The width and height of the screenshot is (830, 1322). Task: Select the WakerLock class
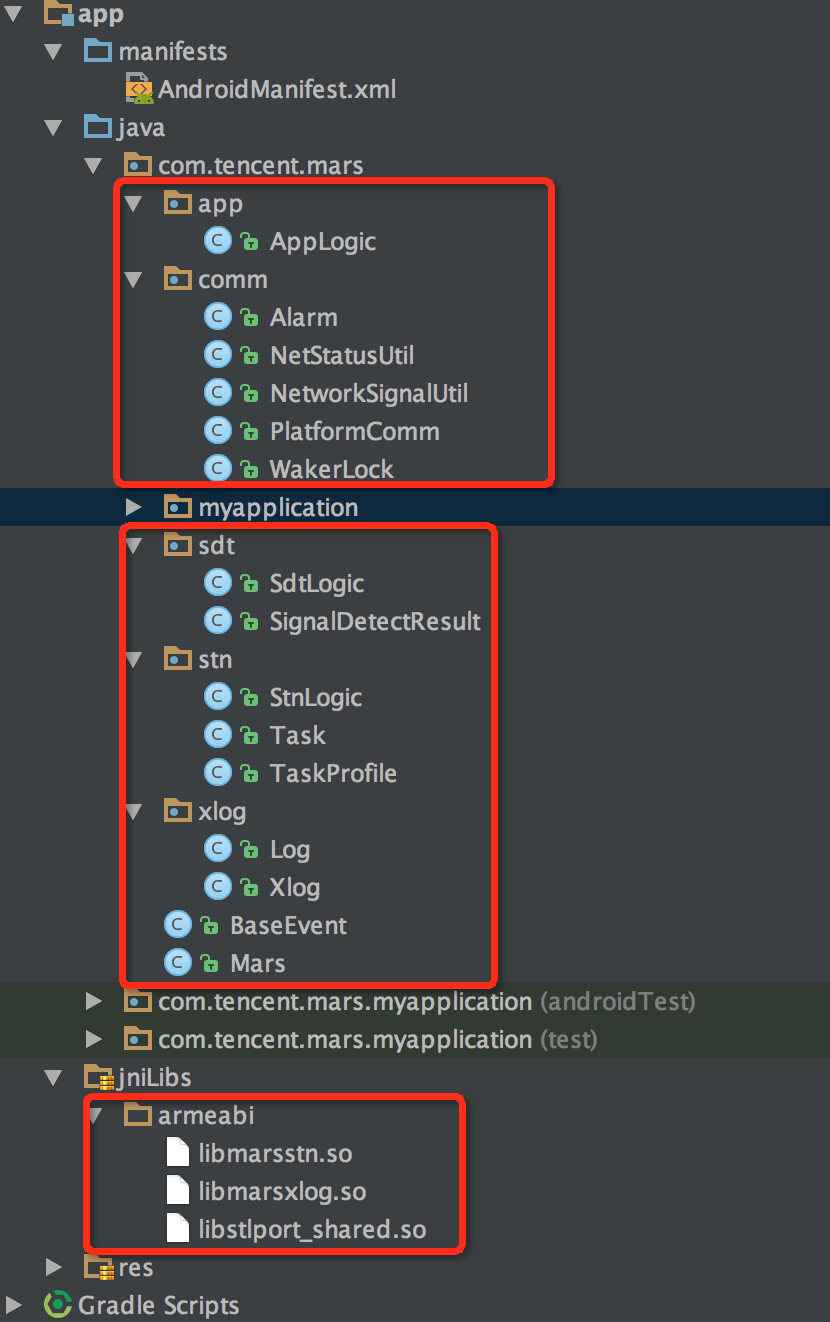(x=331, y=469)
